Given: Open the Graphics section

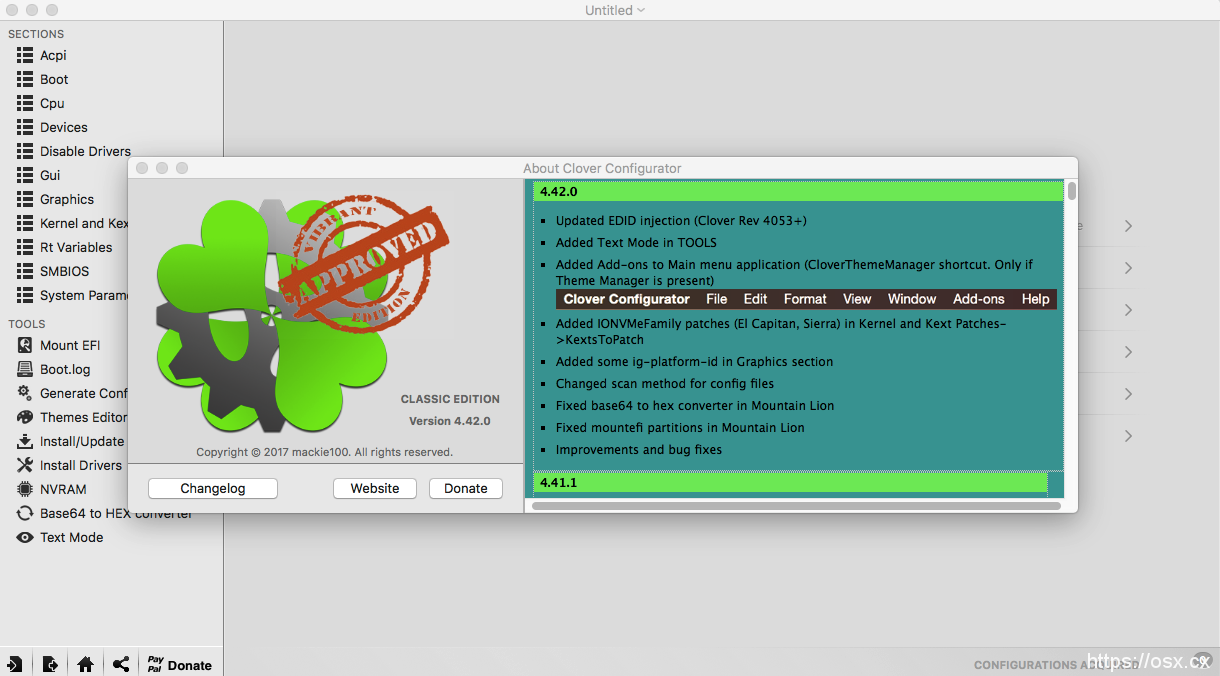Looking at the screenshot, I should (66, 199).
